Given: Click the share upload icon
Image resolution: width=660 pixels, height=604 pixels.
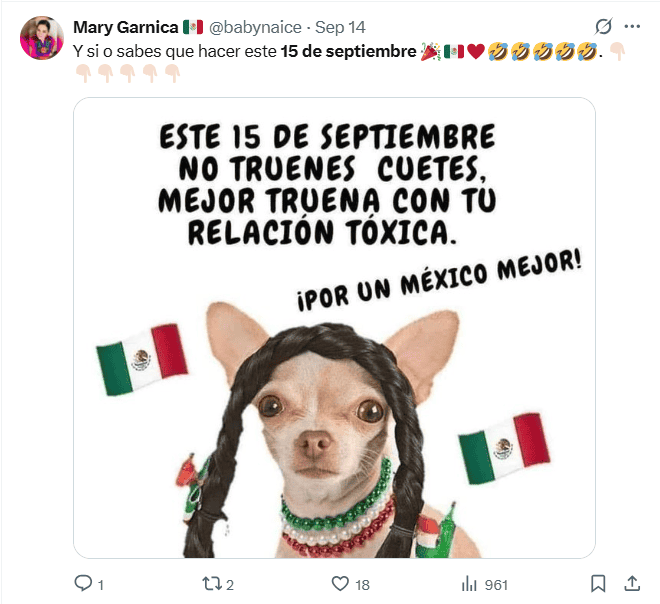Looking at the screenshot, I should point(632,583).
